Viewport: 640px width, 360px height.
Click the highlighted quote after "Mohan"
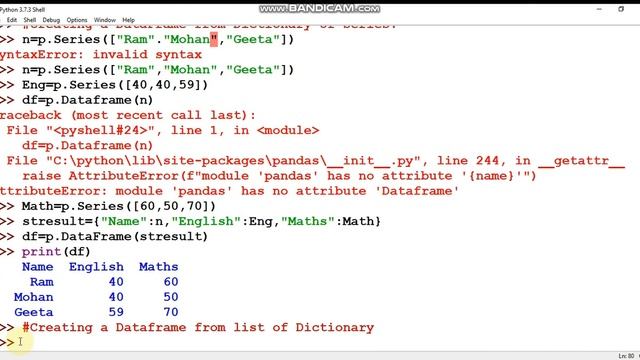coord(214,40)
